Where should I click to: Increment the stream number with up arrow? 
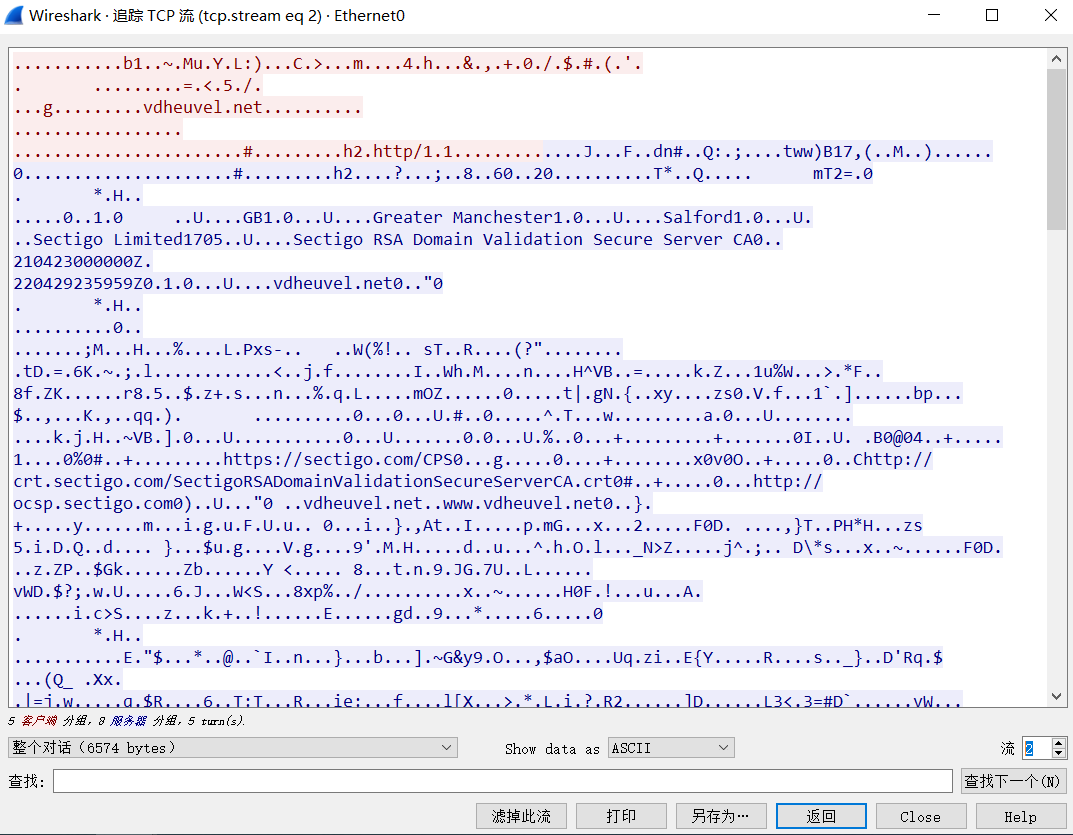(x=1059, y=743)
